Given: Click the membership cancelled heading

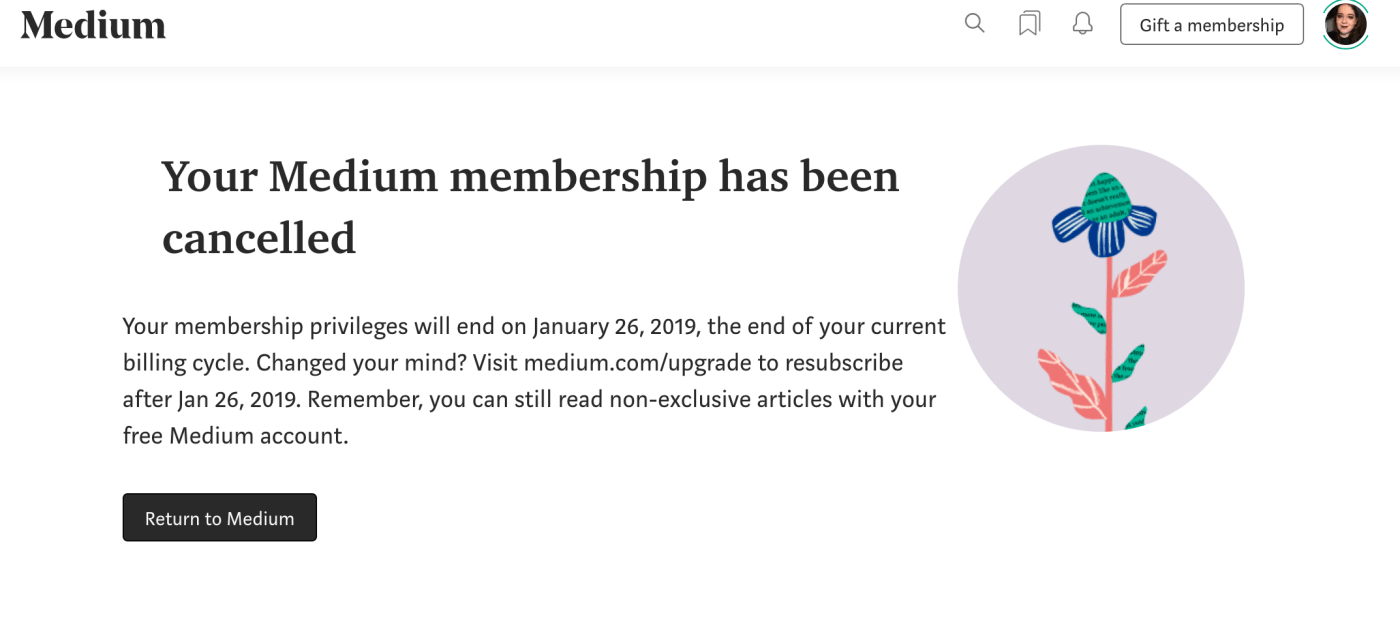Looking at the screenshot, I should tap(530, 178).
